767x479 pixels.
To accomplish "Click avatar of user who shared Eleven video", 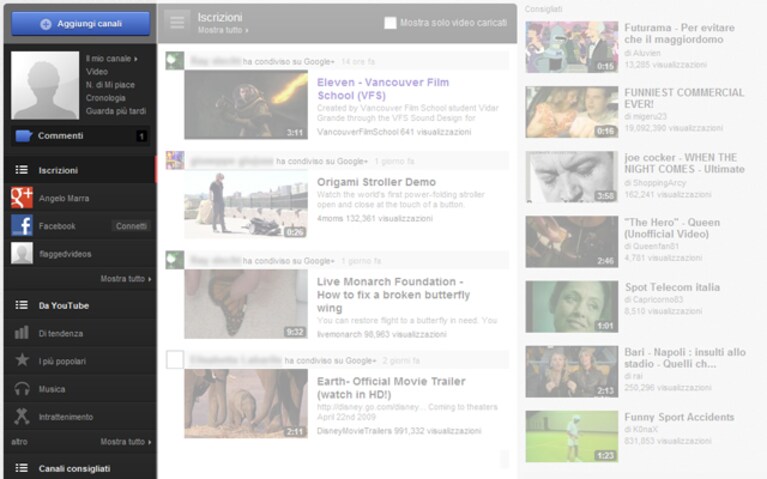I will coord(175,61).
